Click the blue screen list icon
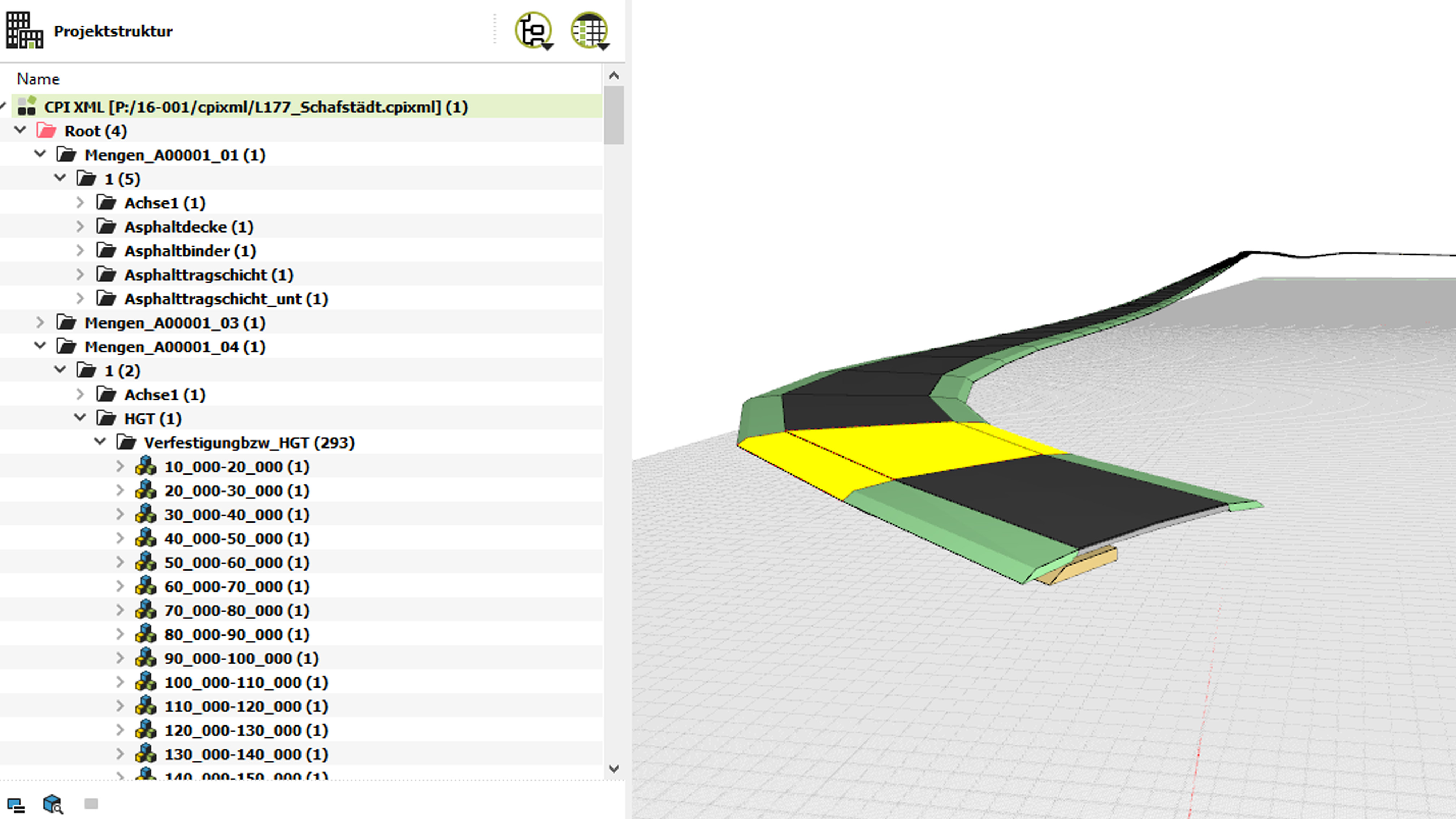 pos(15,805)
